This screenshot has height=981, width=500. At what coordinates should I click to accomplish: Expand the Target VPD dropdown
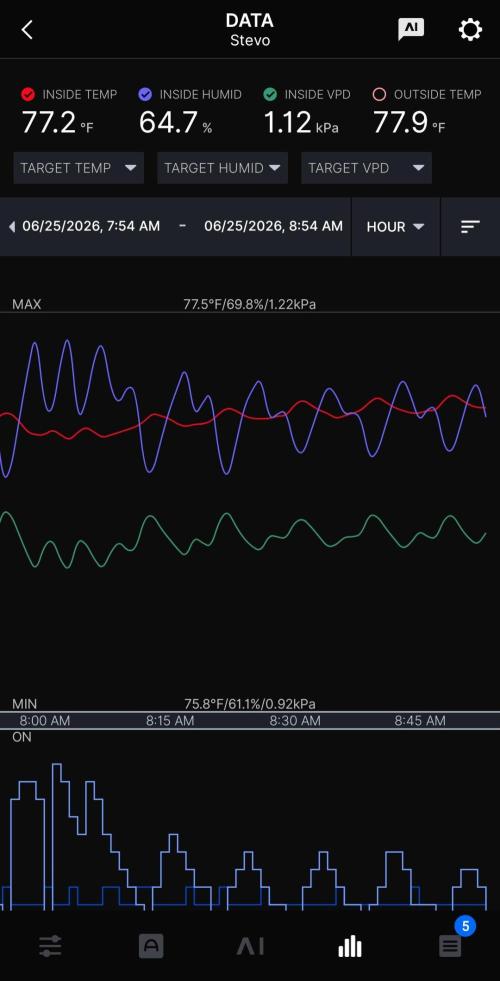pyautogui.click(x=366, y=168)
